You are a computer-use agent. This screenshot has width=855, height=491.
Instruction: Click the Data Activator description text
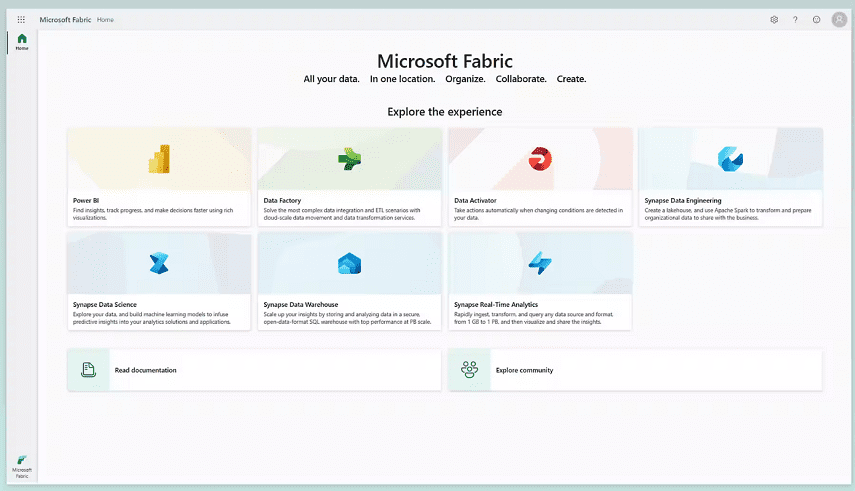pyautogui.click(x=538, y=214)
